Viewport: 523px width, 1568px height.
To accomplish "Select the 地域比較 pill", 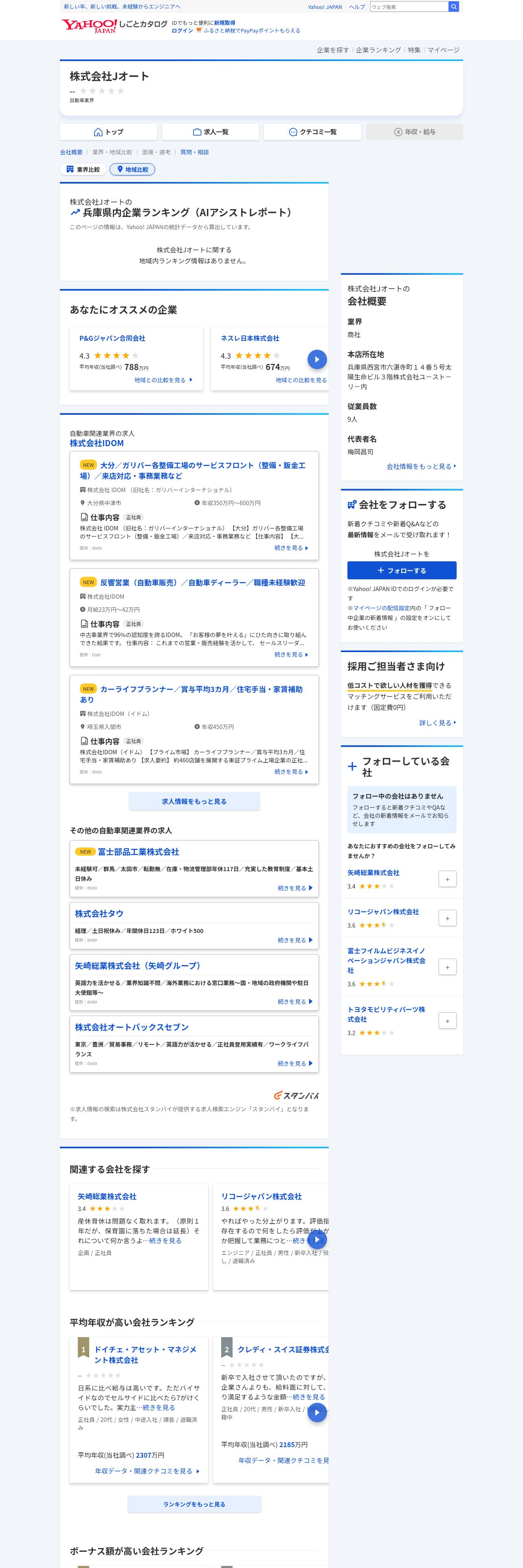I will [132, 170].
